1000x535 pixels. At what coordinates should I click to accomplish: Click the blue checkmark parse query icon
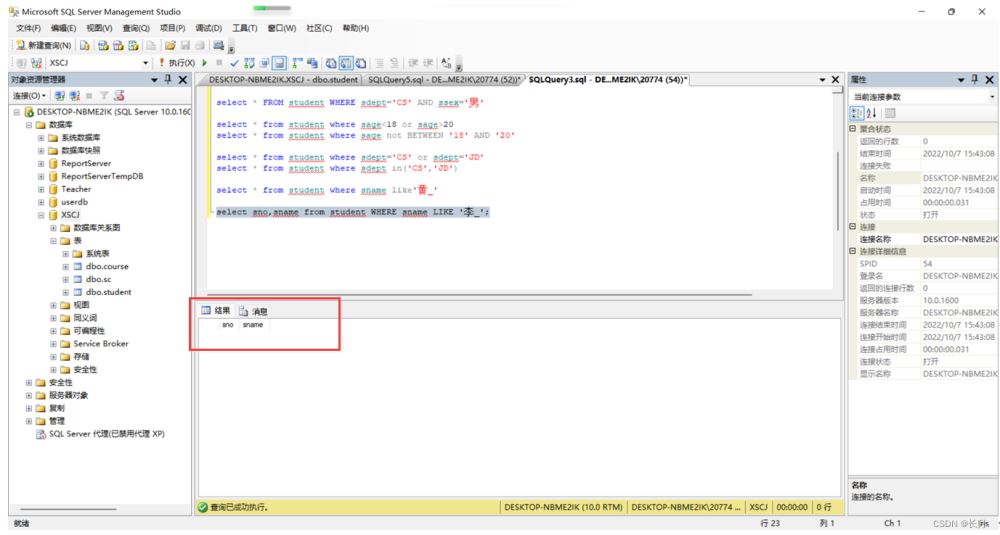click(233, 62)
